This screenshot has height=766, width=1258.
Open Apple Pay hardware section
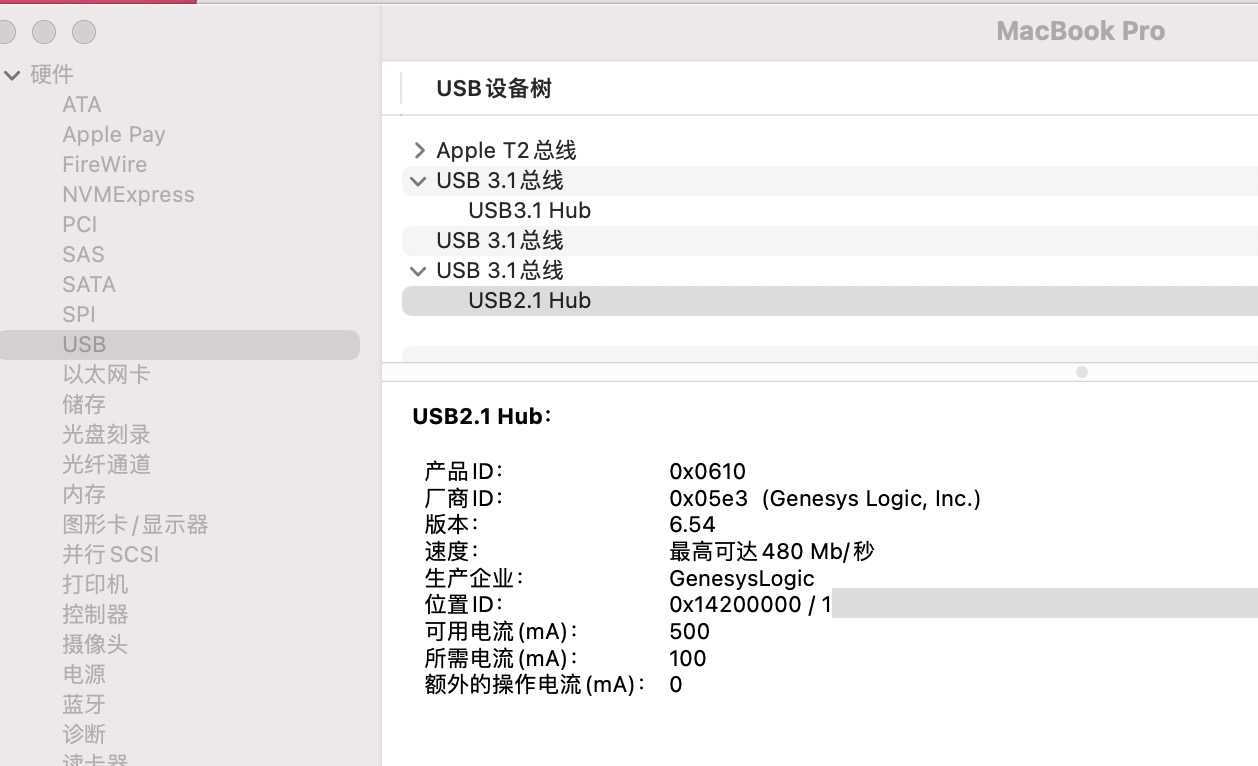[x=113, y=135]
